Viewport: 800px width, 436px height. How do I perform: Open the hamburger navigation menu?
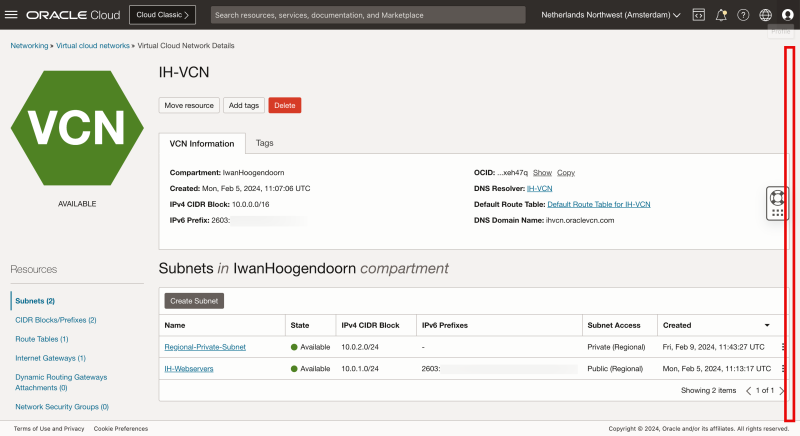[x=11, y=15]
